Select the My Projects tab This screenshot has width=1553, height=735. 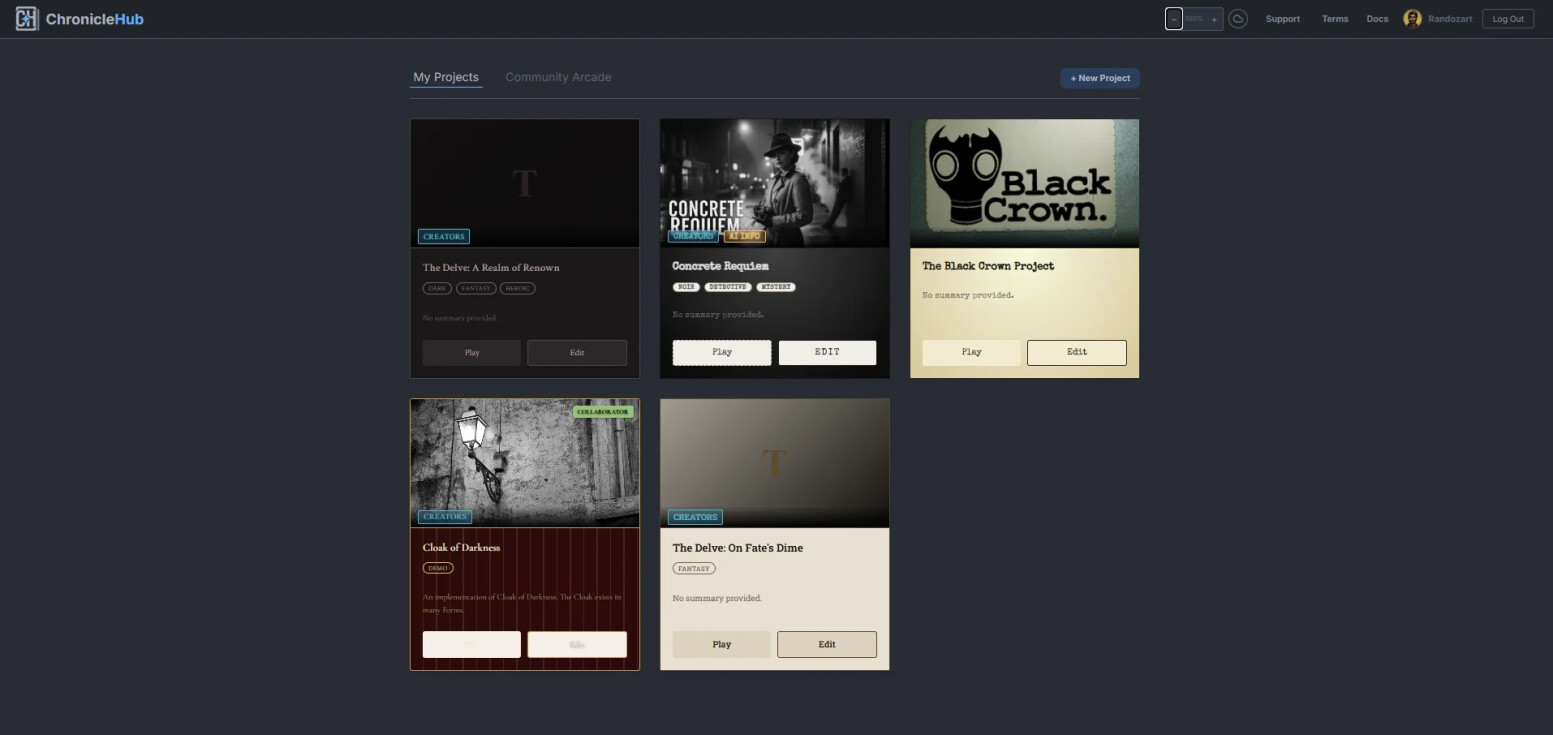click(x=446, y=77)
